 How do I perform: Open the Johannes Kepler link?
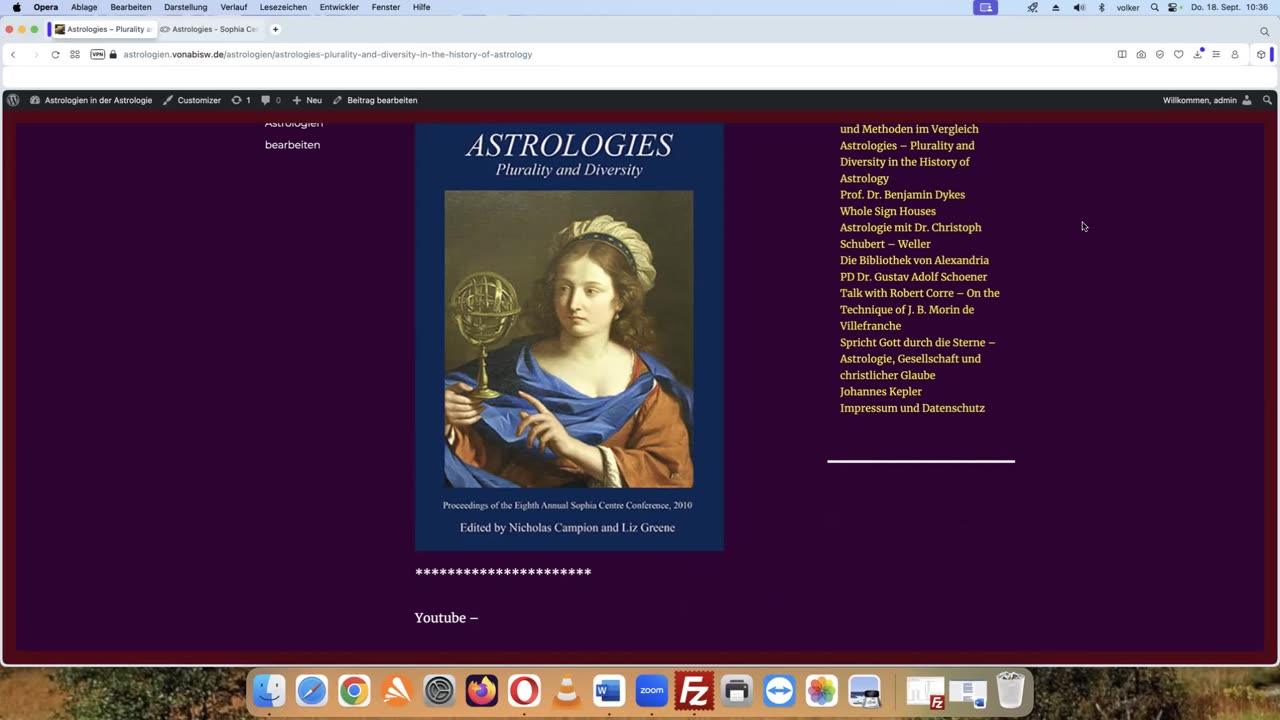pyautogui.click(x=881, y=392)
